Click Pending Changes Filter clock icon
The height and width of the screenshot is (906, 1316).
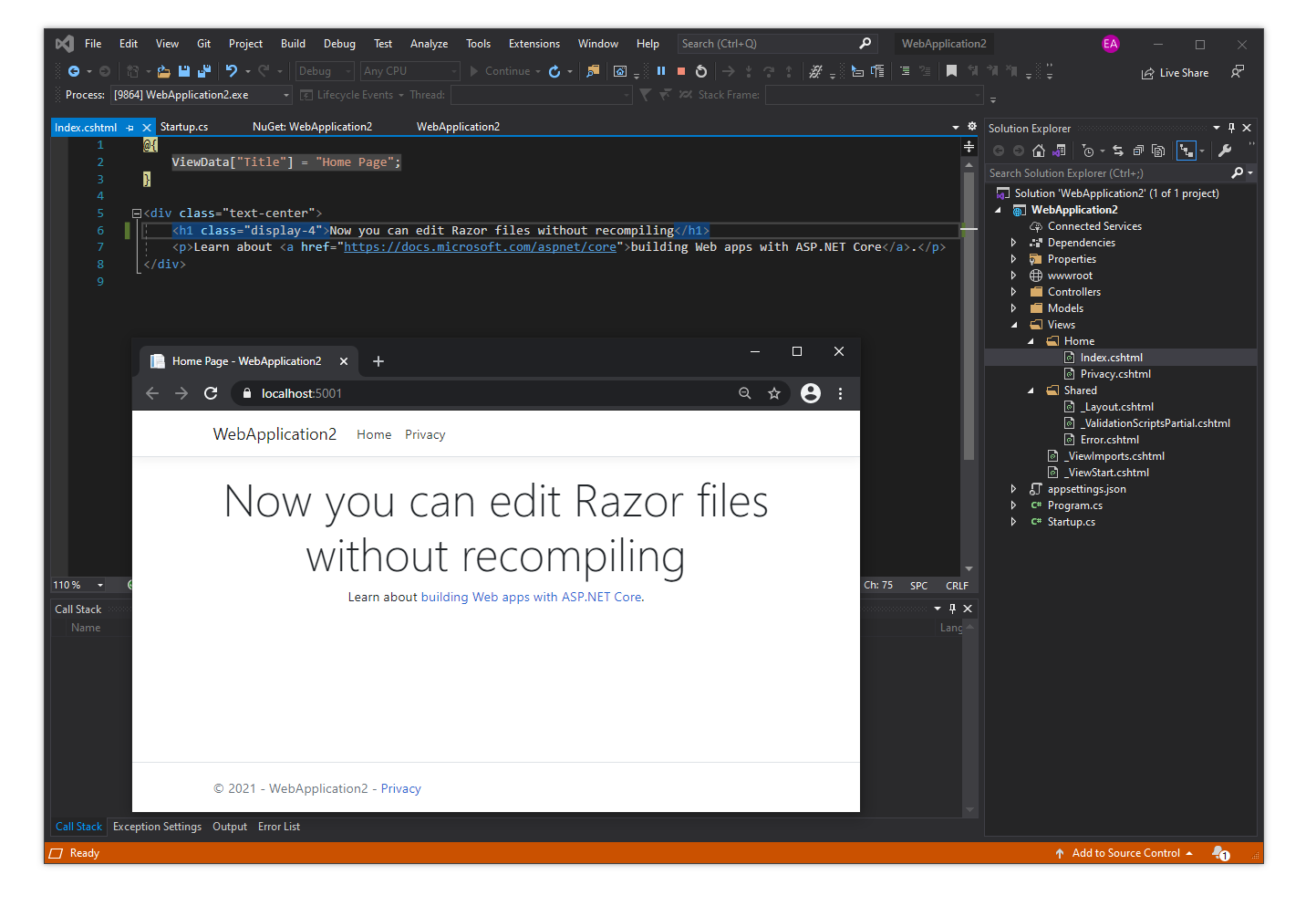(x=1088, y=151)
